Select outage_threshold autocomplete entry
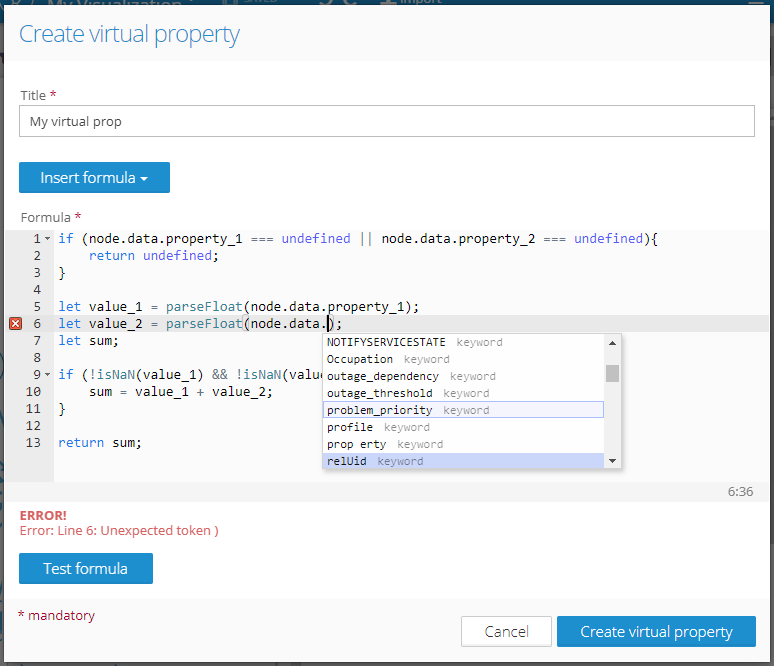Screen dimensions: 774x666 coord(380,393)
